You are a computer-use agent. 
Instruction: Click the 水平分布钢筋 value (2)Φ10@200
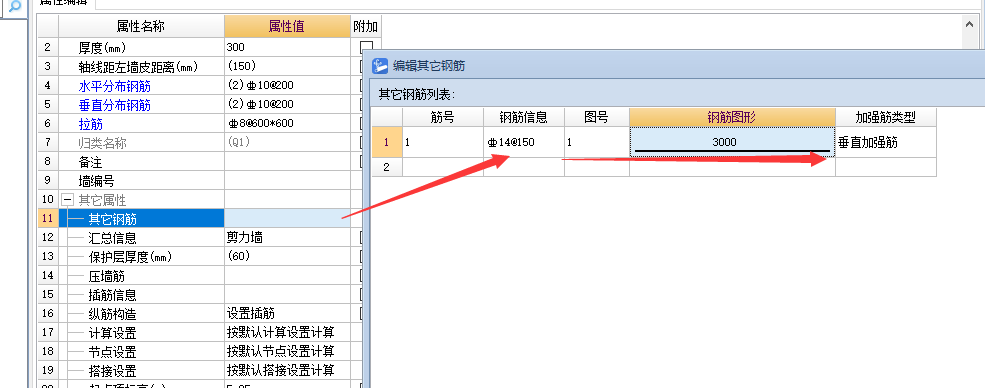tap(287, 85)
